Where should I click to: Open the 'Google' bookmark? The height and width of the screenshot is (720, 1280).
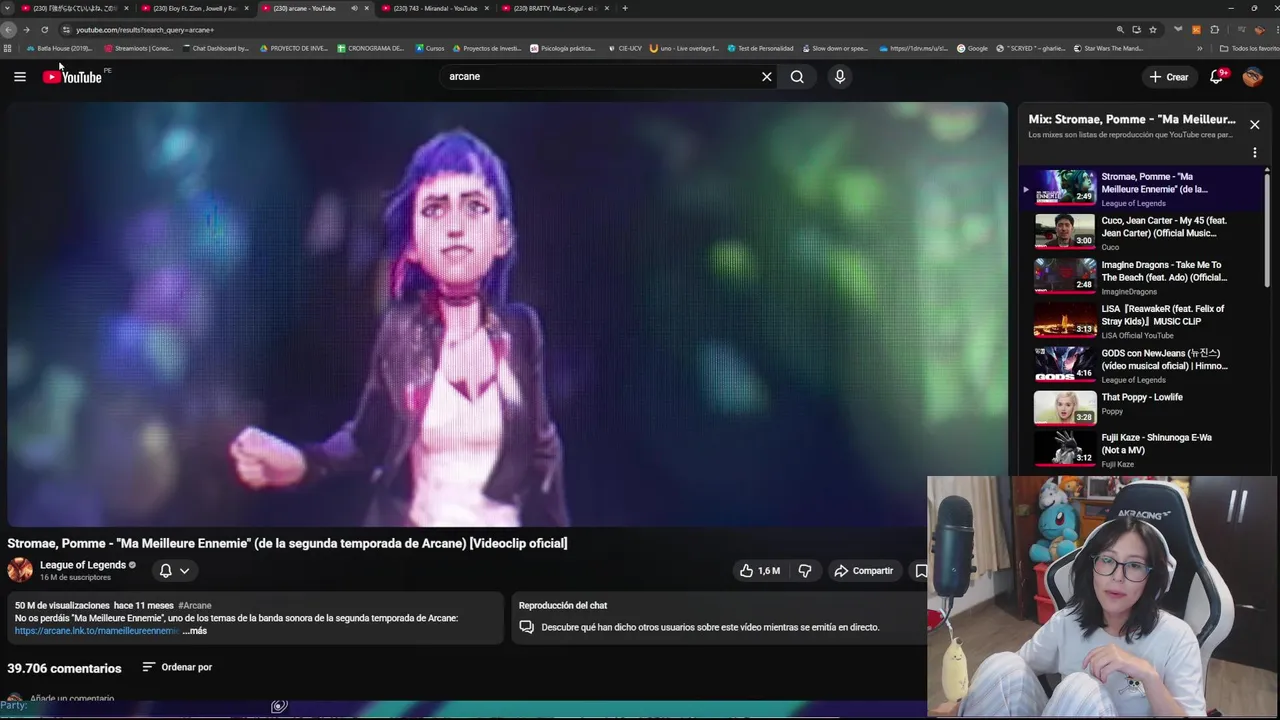(x=972, y=48)
